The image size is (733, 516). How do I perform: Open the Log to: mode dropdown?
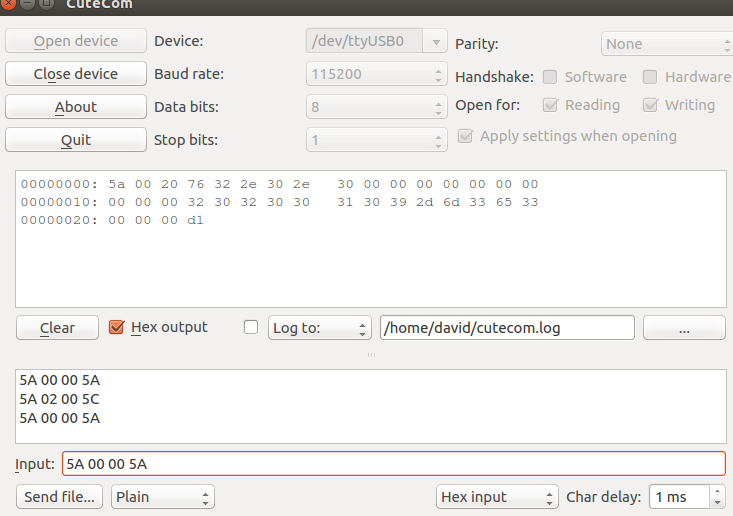[x=320, y=328]
